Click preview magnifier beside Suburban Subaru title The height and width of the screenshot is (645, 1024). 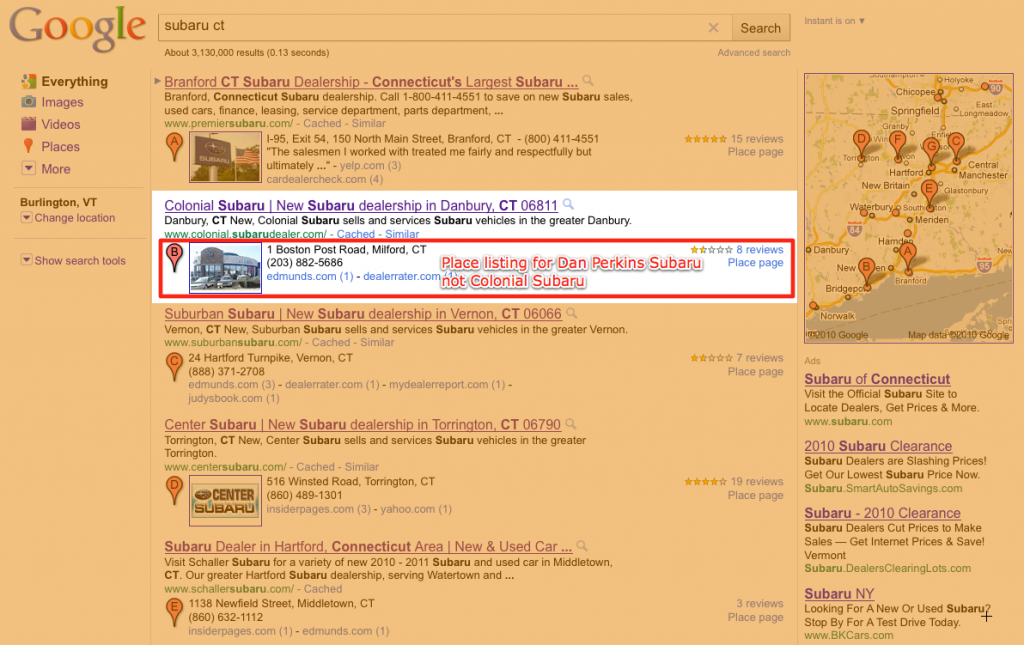(571, 313)
